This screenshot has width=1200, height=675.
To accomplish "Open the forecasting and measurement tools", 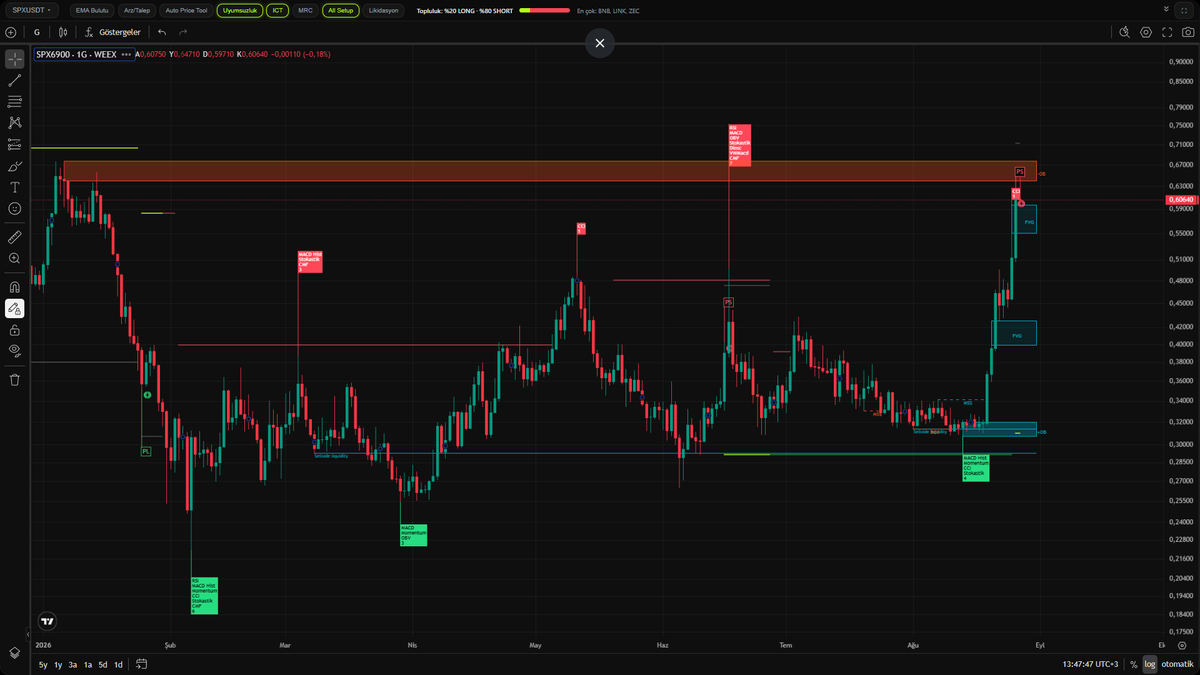I will click(x=15, y=144).
